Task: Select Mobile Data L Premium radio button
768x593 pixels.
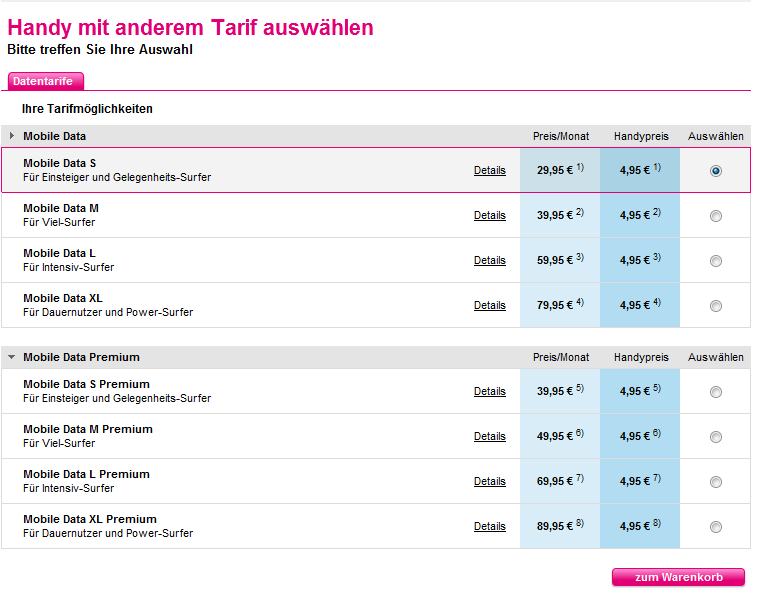Action: click(x=716, y=482)
